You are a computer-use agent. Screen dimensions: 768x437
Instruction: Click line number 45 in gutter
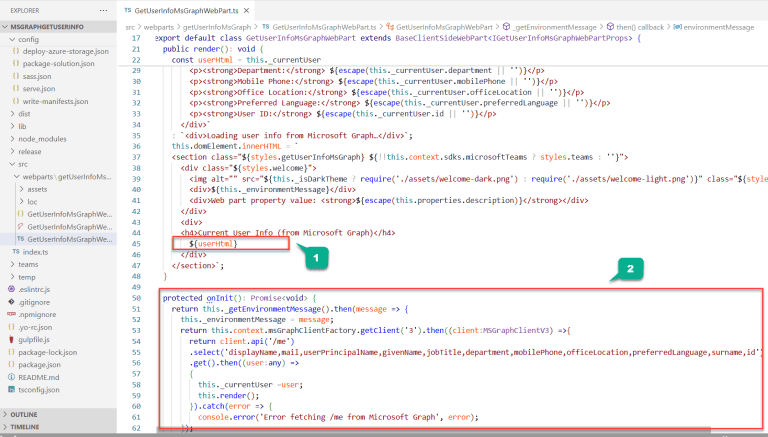click(136, 244)
